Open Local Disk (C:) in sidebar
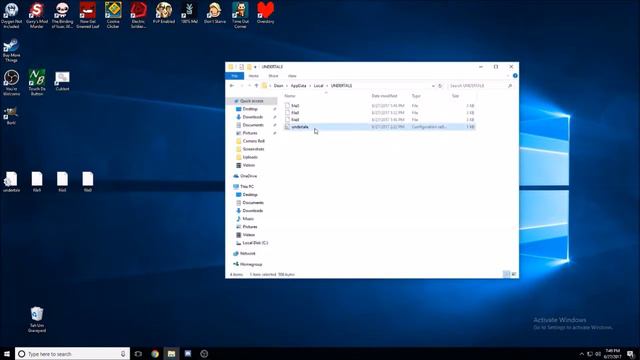Screen dimensions: 640x360 255,243
